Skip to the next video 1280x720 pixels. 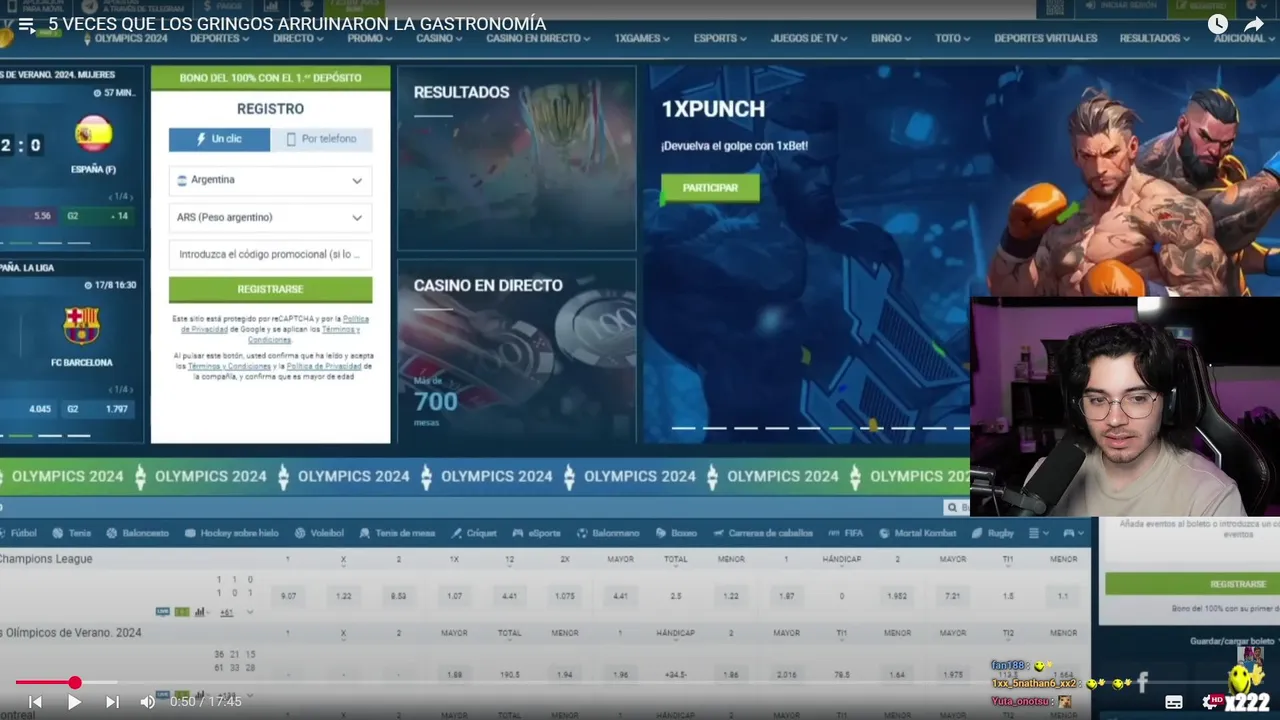tap(112, 702)
